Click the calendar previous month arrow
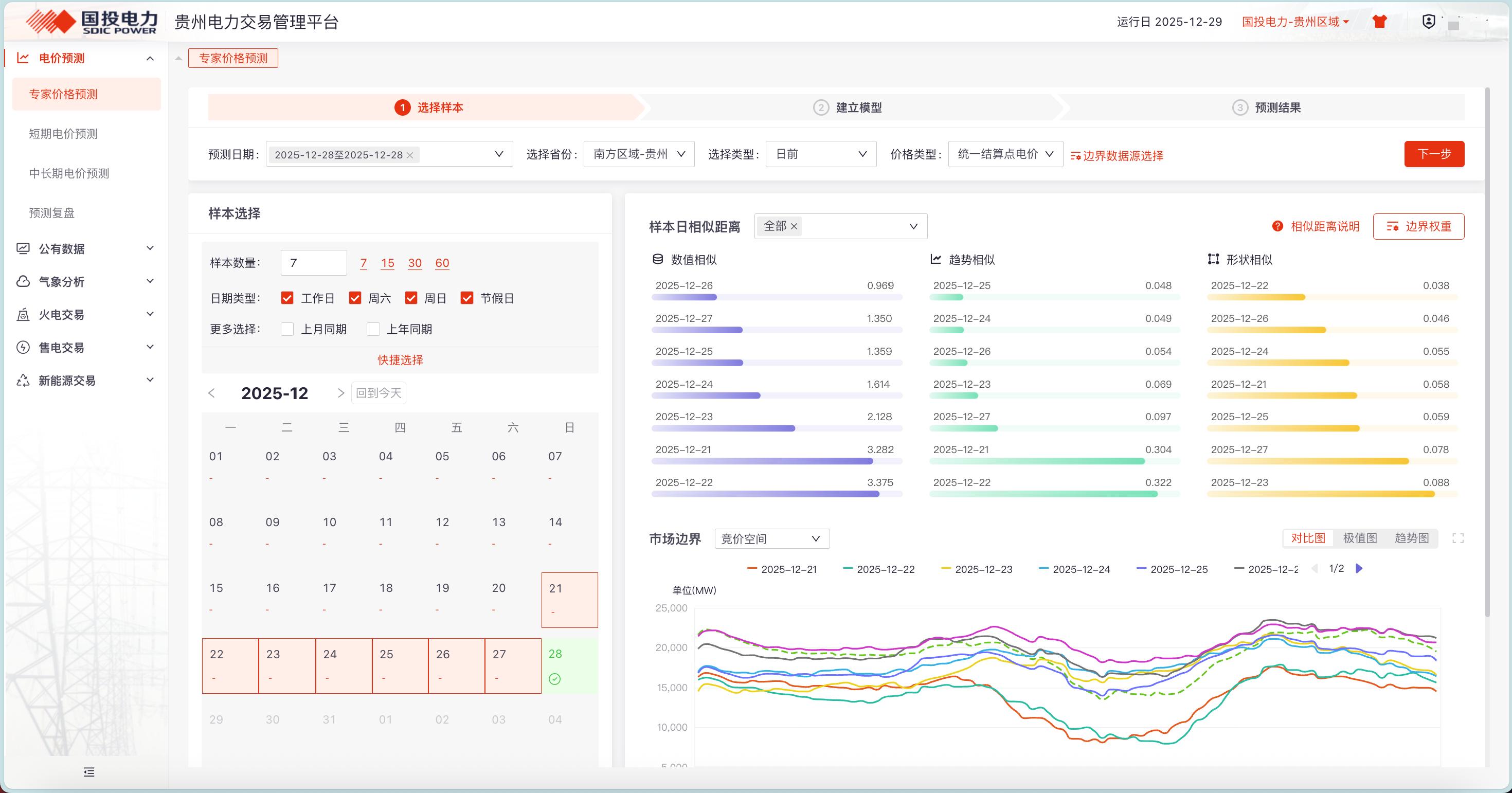Viewport: 1512px width, 793px height. pyautogui.click(x=212, y=393)
